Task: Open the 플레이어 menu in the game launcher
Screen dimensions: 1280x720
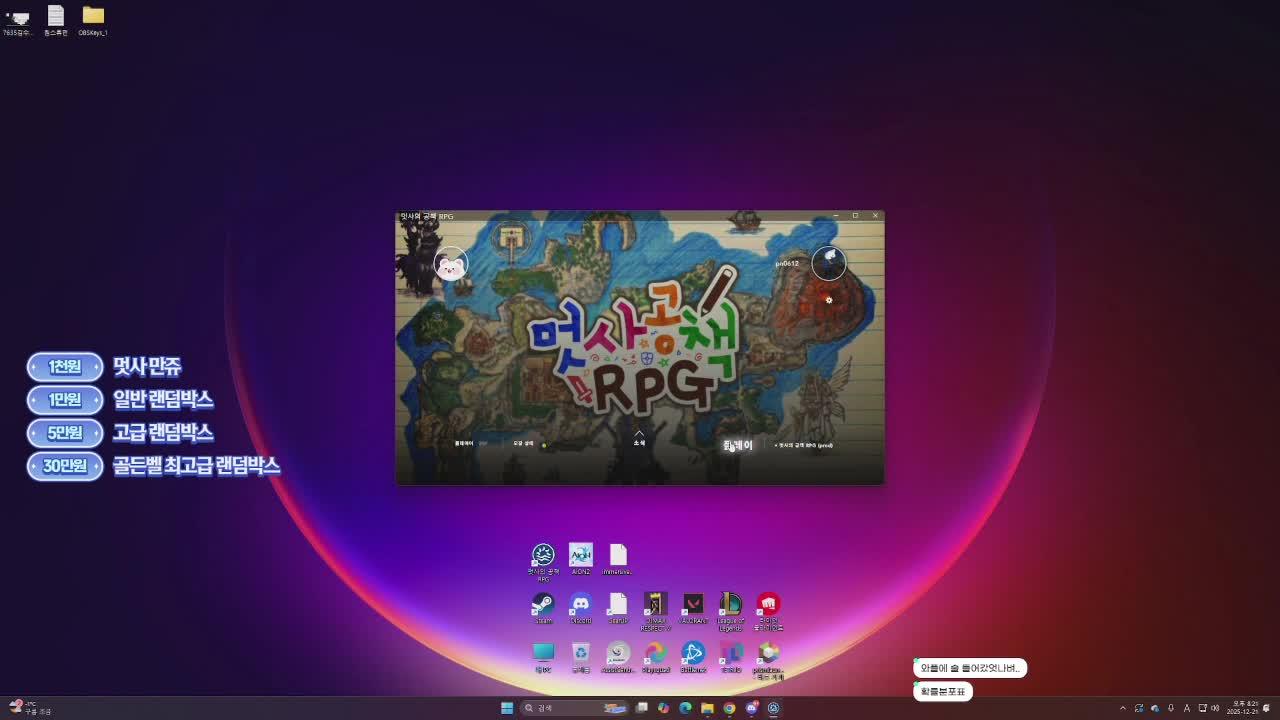Action: [x=465, y=443]
